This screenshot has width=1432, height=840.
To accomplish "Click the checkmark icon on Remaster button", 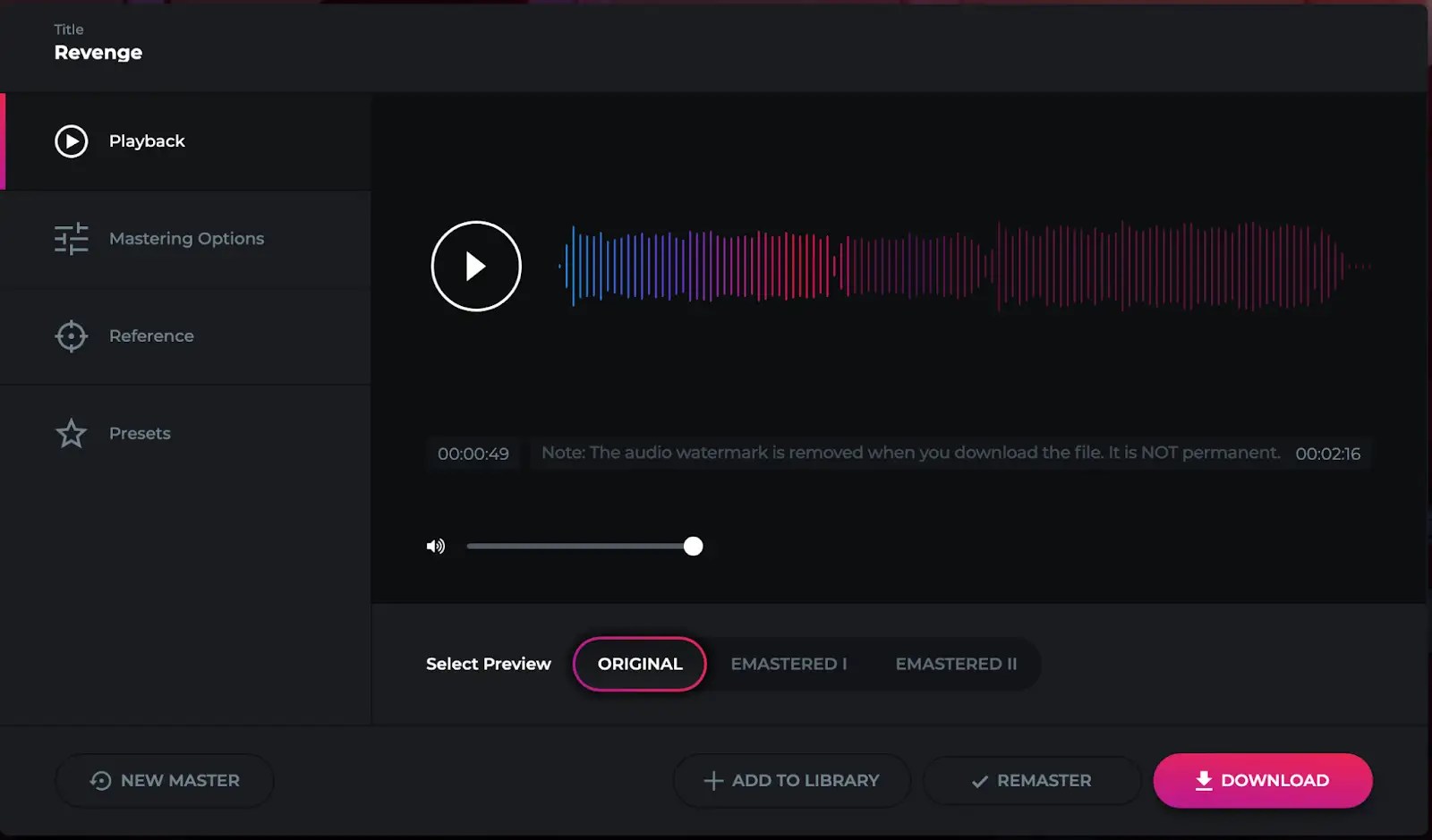I will [x=979, y=780].
